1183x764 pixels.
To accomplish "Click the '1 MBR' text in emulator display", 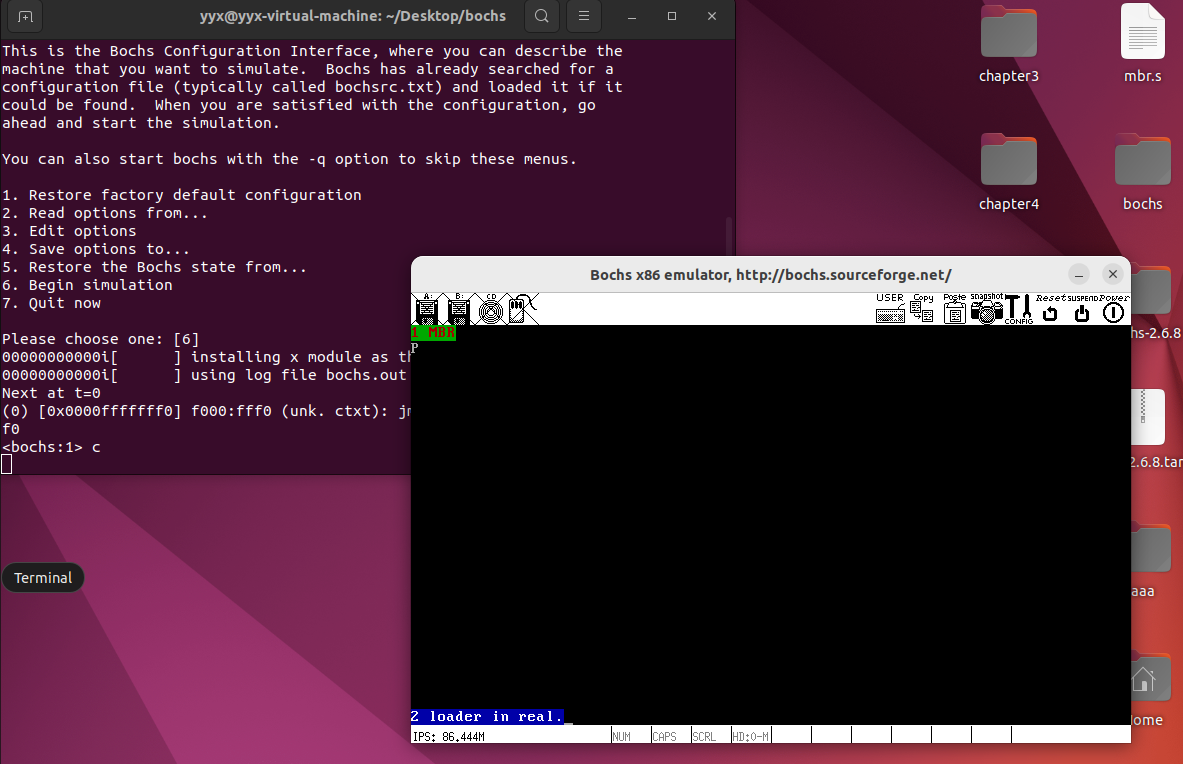I will coord(434,333).
